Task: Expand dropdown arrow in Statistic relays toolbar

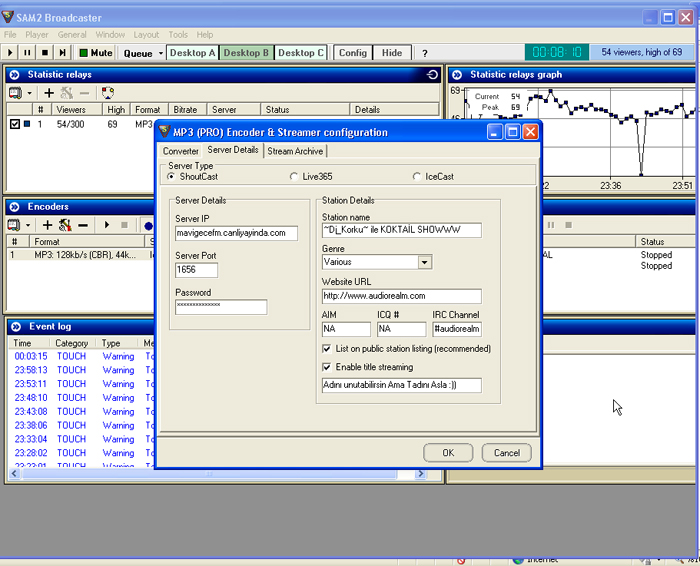Action: pyautogui.click(x=29, y=93)
